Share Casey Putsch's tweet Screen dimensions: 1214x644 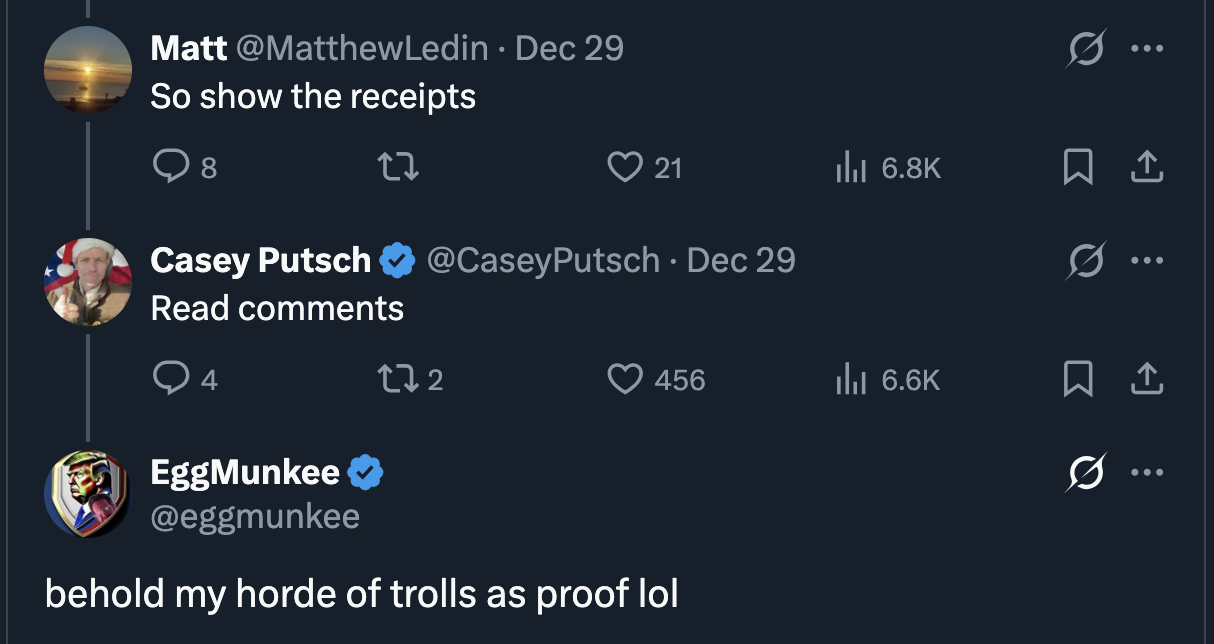[1146, 380]
